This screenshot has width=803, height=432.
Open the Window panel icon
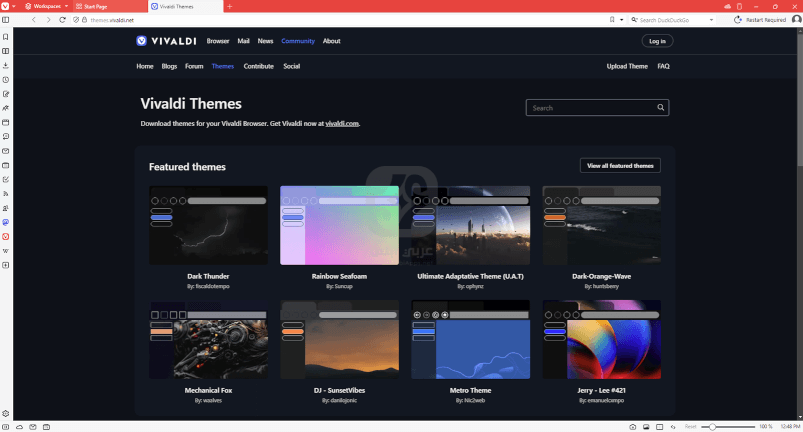6,122
